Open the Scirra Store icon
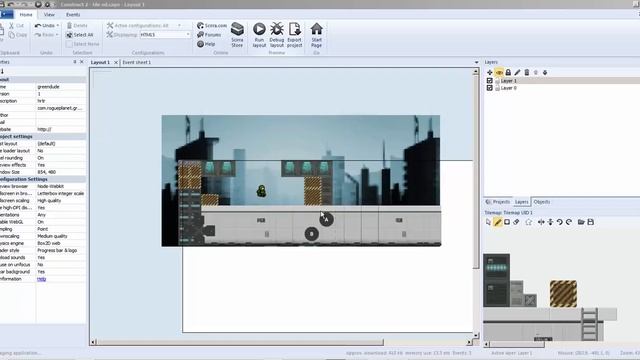640x360 pixels. point(237,29)
